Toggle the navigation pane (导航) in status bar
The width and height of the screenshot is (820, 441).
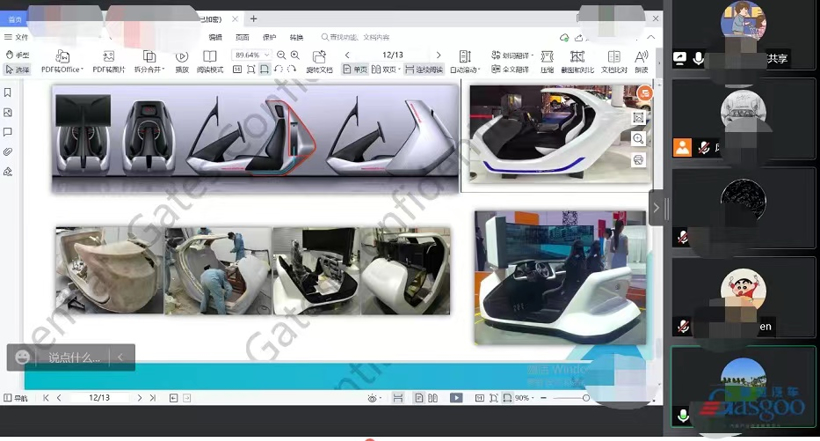point(15,398)
